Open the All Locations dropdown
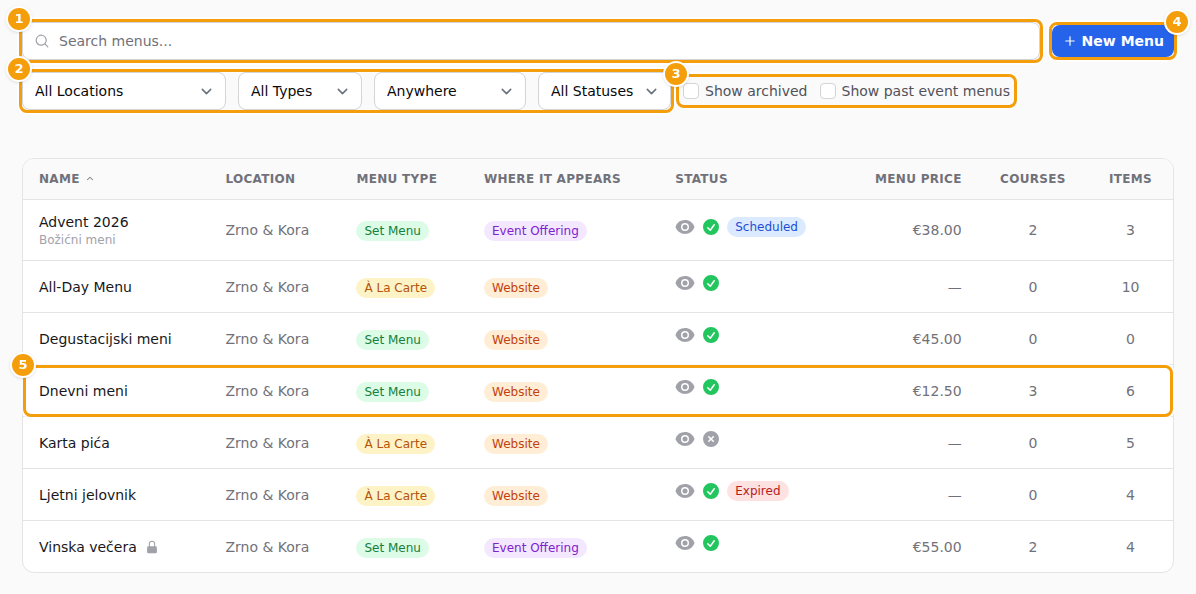This screenshot has height=594, width=1196. coord(124,92)
